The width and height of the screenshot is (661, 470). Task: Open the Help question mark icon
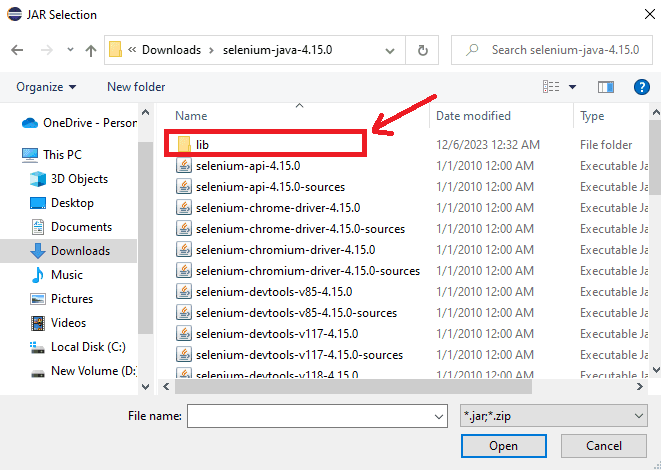642,87
